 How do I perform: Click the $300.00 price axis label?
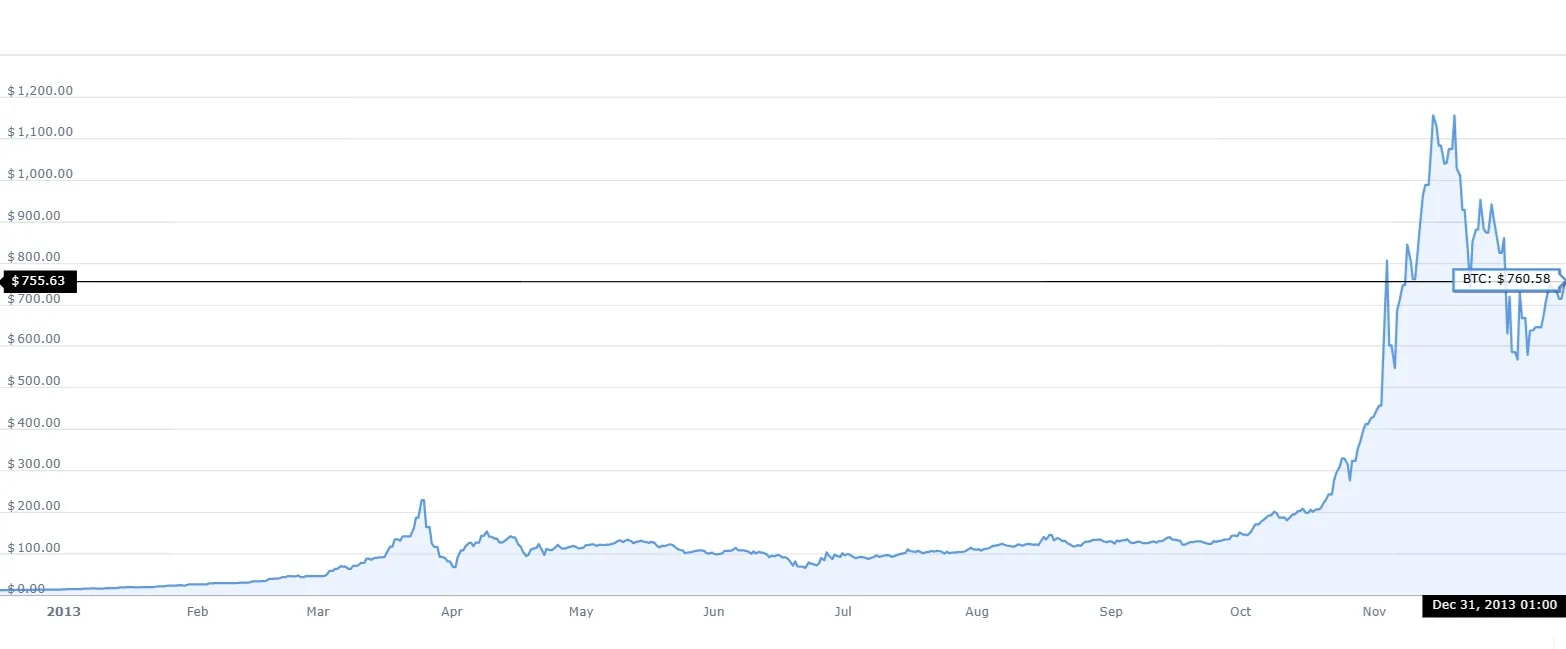34,464
